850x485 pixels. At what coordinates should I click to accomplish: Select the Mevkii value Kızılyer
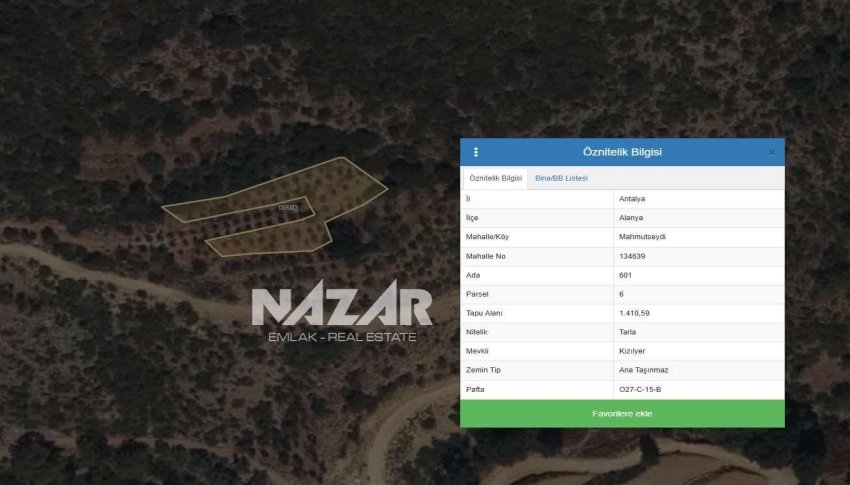point(633,351)
